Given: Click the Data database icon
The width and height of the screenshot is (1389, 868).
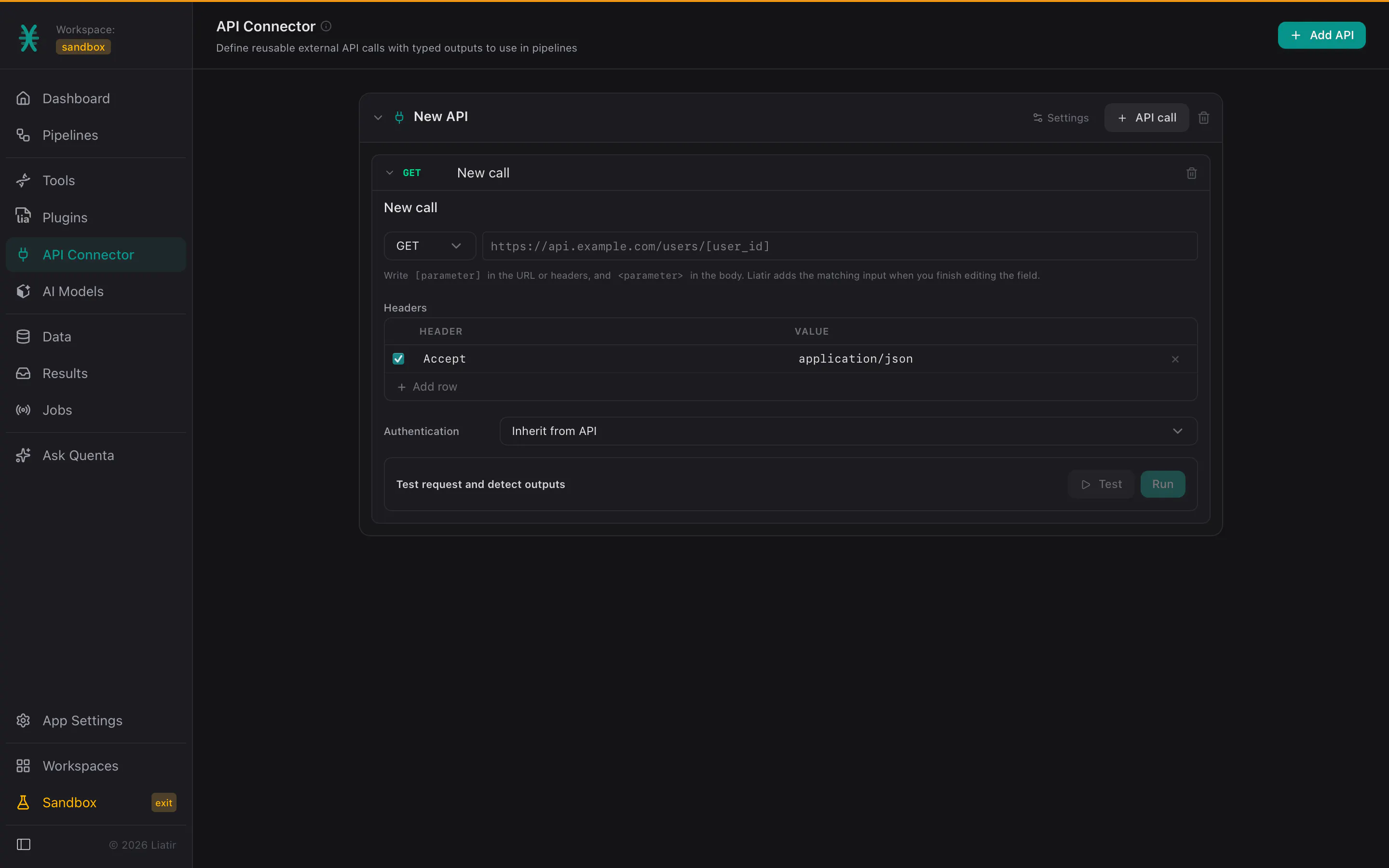Looking at the screenshot, I should [23, 337].
